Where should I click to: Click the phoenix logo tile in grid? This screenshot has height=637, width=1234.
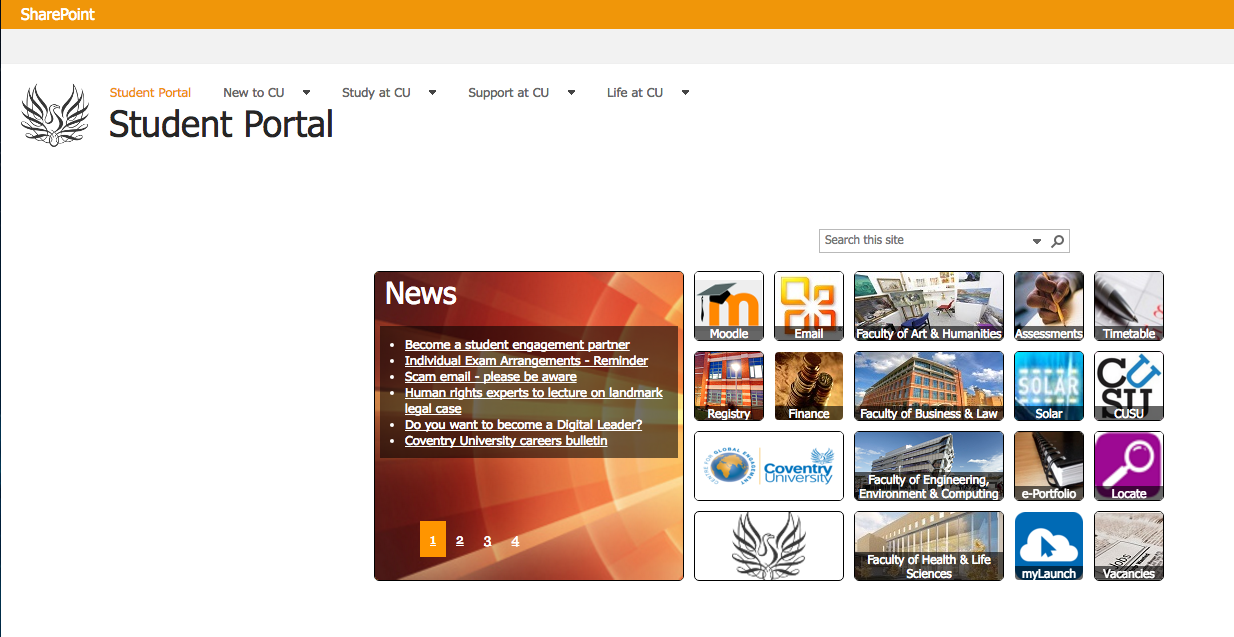769,546
